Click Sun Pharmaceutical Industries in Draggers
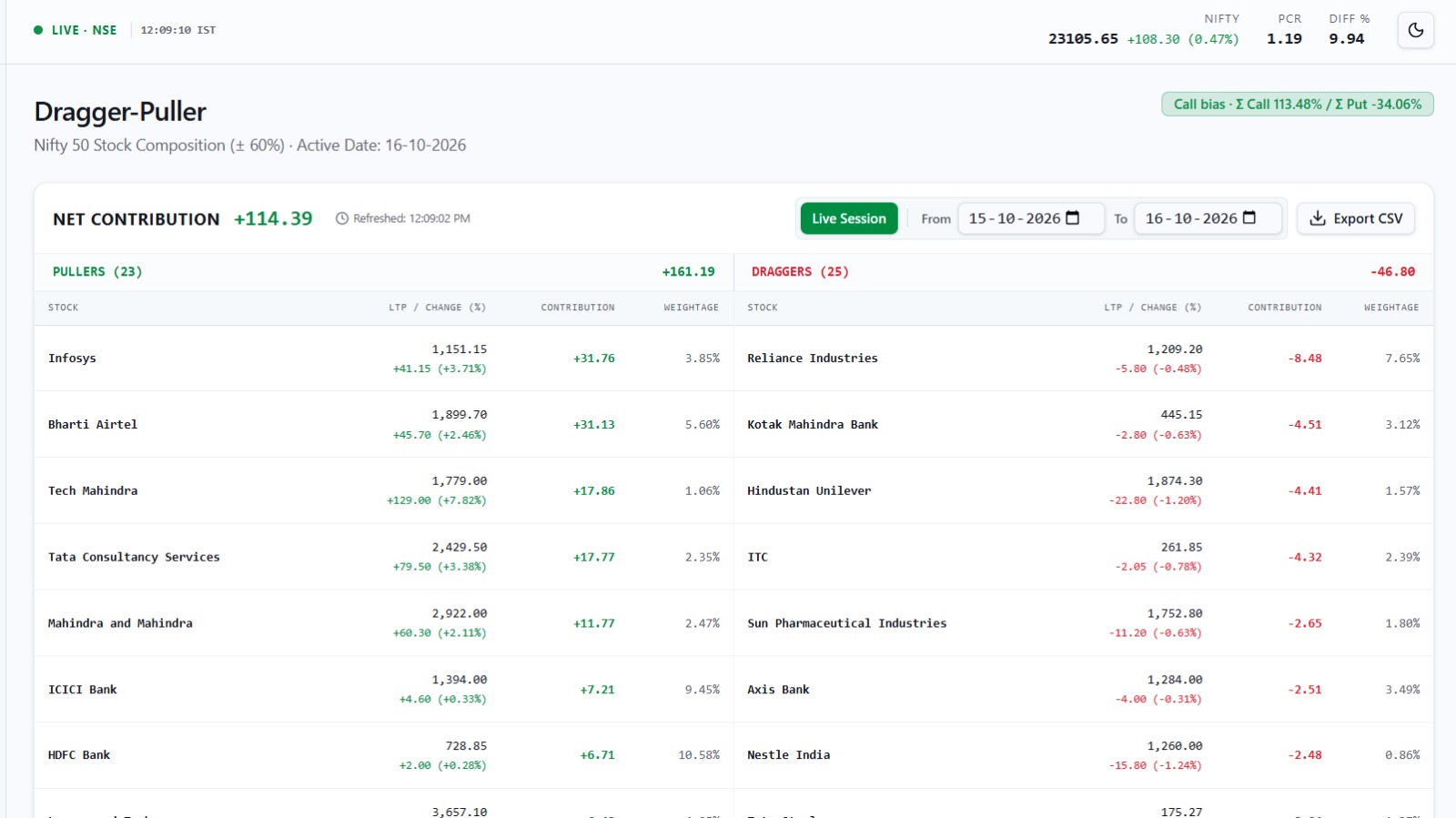The height and width of the screenshot is (818, 1456). tap(847, 623)
